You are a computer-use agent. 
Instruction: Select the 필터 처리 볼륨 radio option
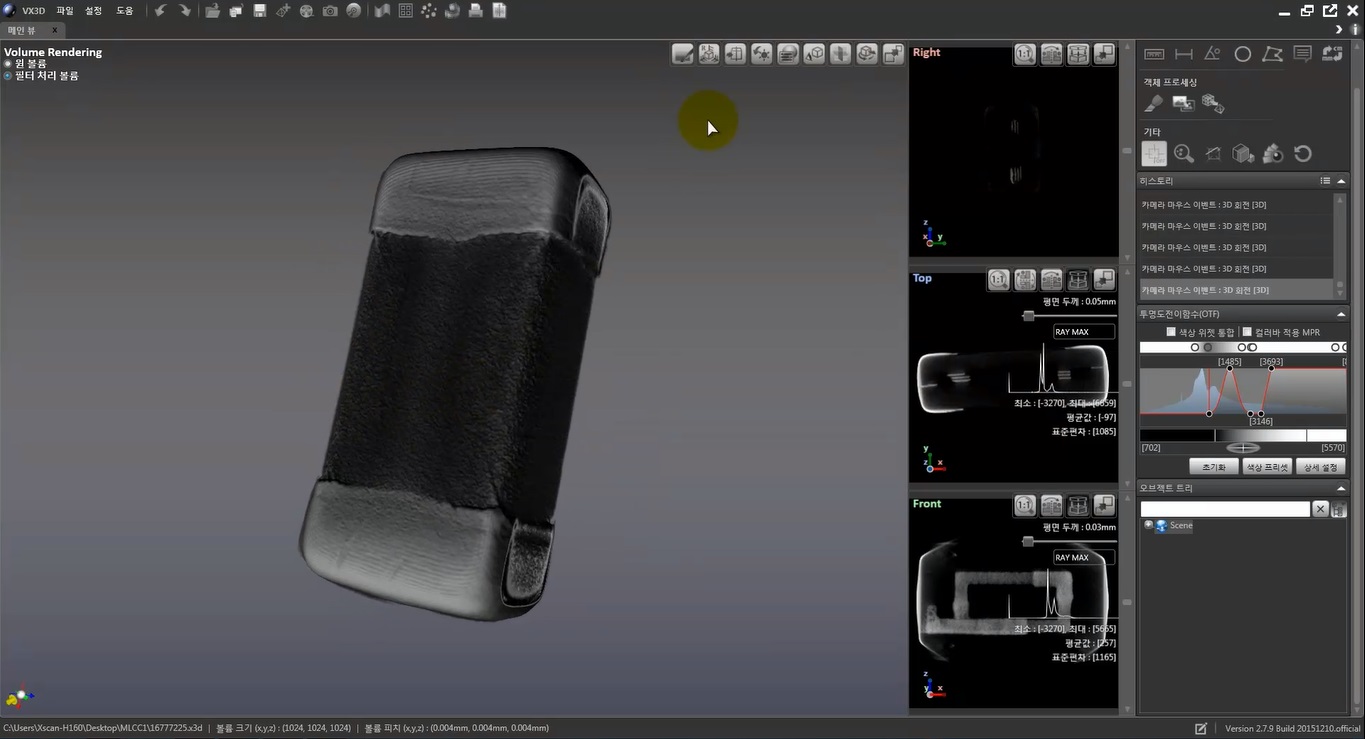pos(8,76)
